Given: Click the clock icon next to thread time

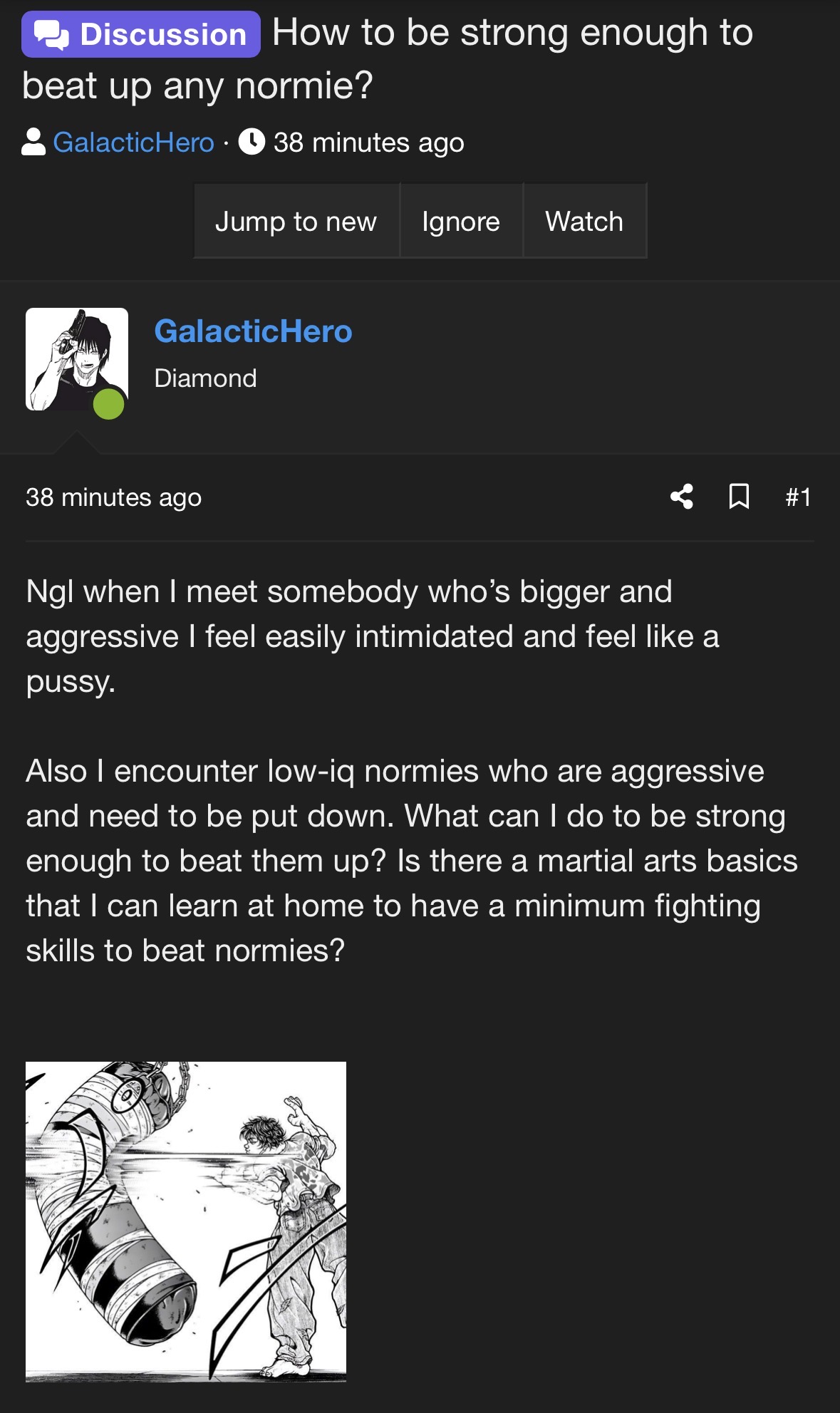Looking at the screenshot, I should (252, 142).
